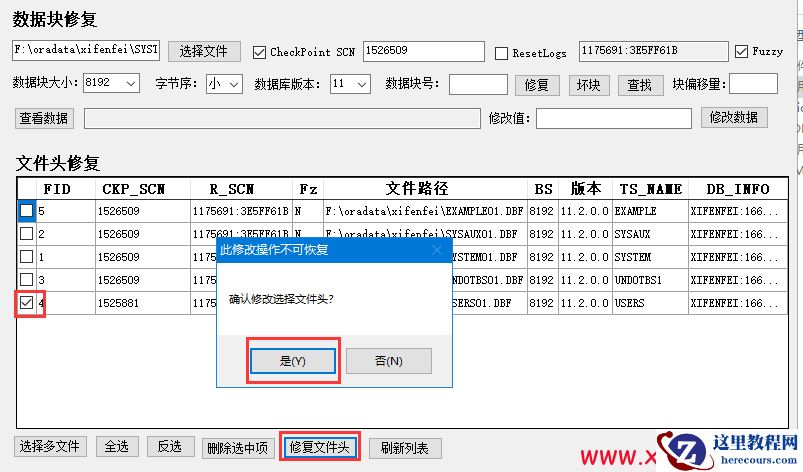The height and width of the screenshot is (472, 803).
Task: Click the 刷新列表 button
Action: [x=405, y=448]
